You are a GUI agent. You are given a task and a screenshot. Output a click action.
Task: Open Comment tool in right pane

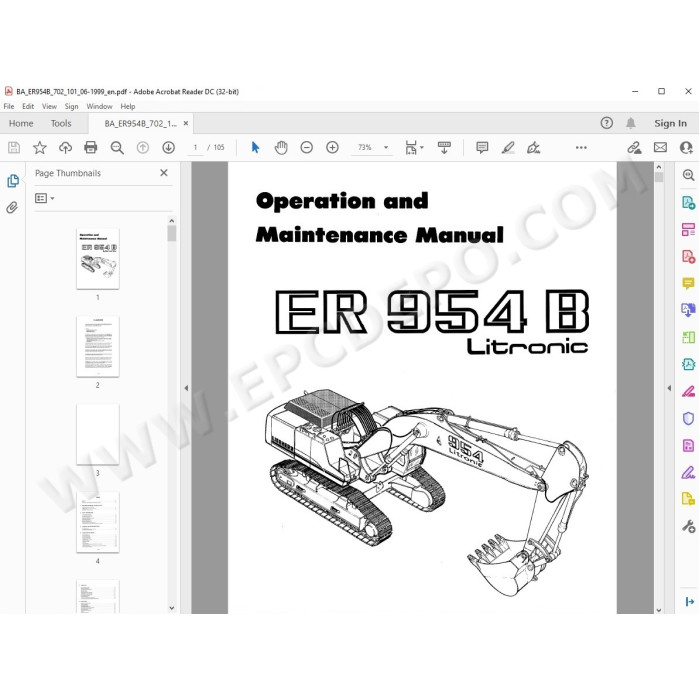pyautogui.click(x=688, y=283)
